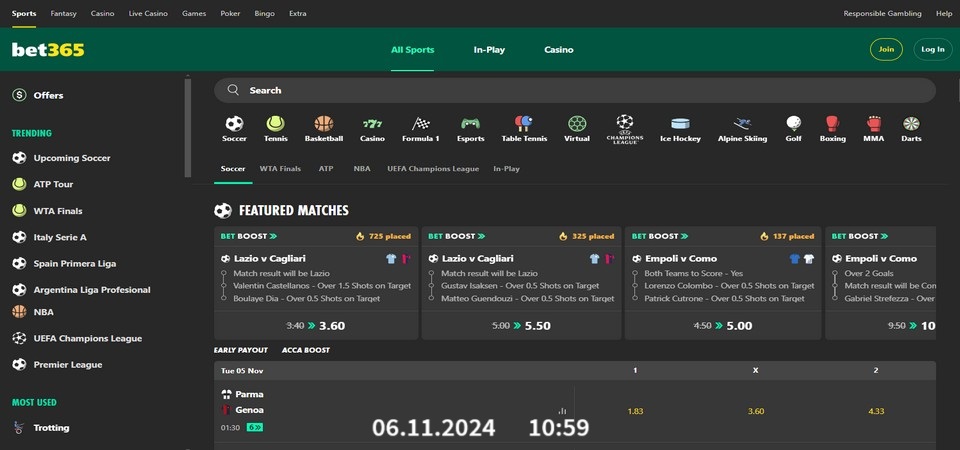Open the Extra top menu item
Screen dimensions: 960x450
coord(298,13)
